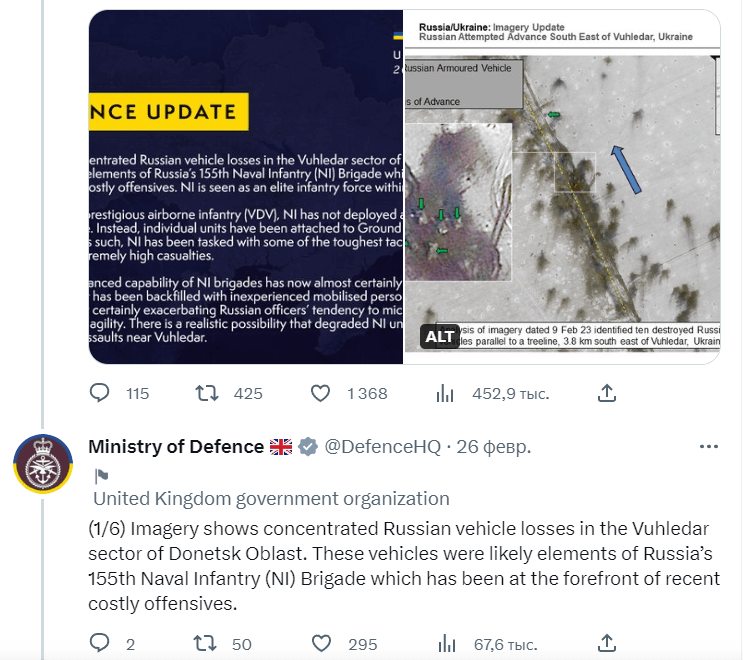Reply to the top tweet with 115 comments
The image size is (743, 660).
pos(100,393)
